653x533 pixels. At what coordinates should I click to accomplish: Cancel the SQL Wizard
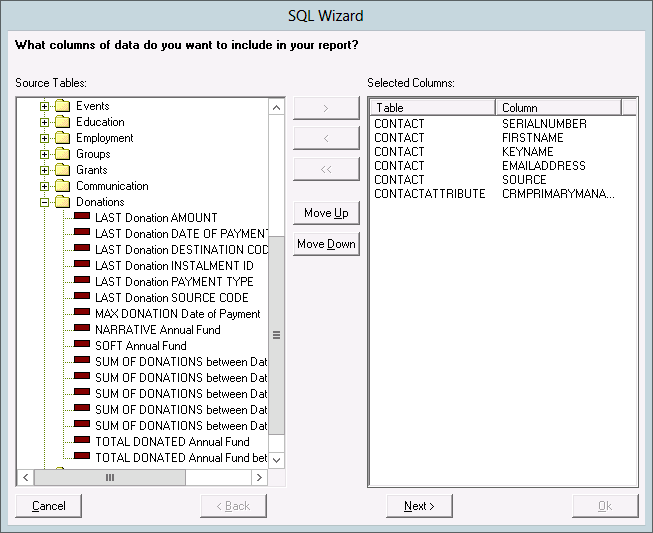coord(49,506)
